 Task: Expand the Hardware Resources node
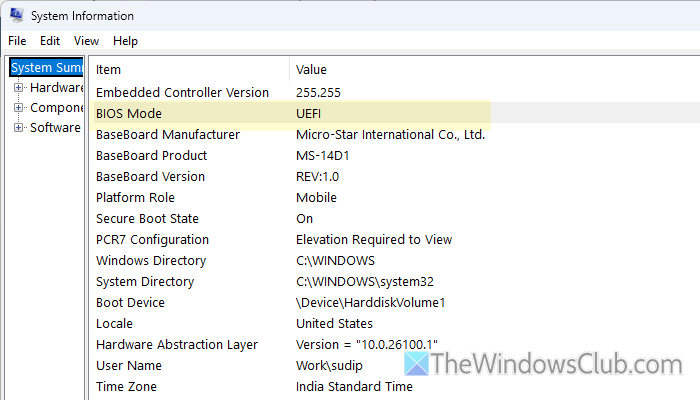coord(18,88)
